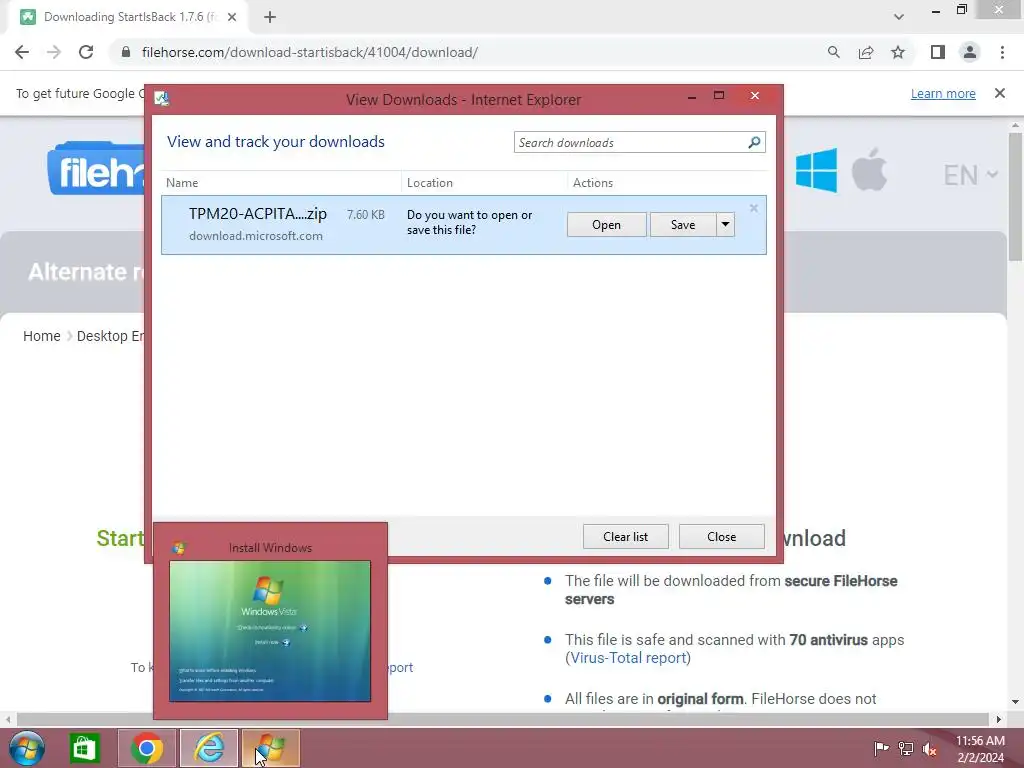Expand the Save options dropdown arrow
The height and width of the screenshot is (768, 1024).
tap(726, 225)
